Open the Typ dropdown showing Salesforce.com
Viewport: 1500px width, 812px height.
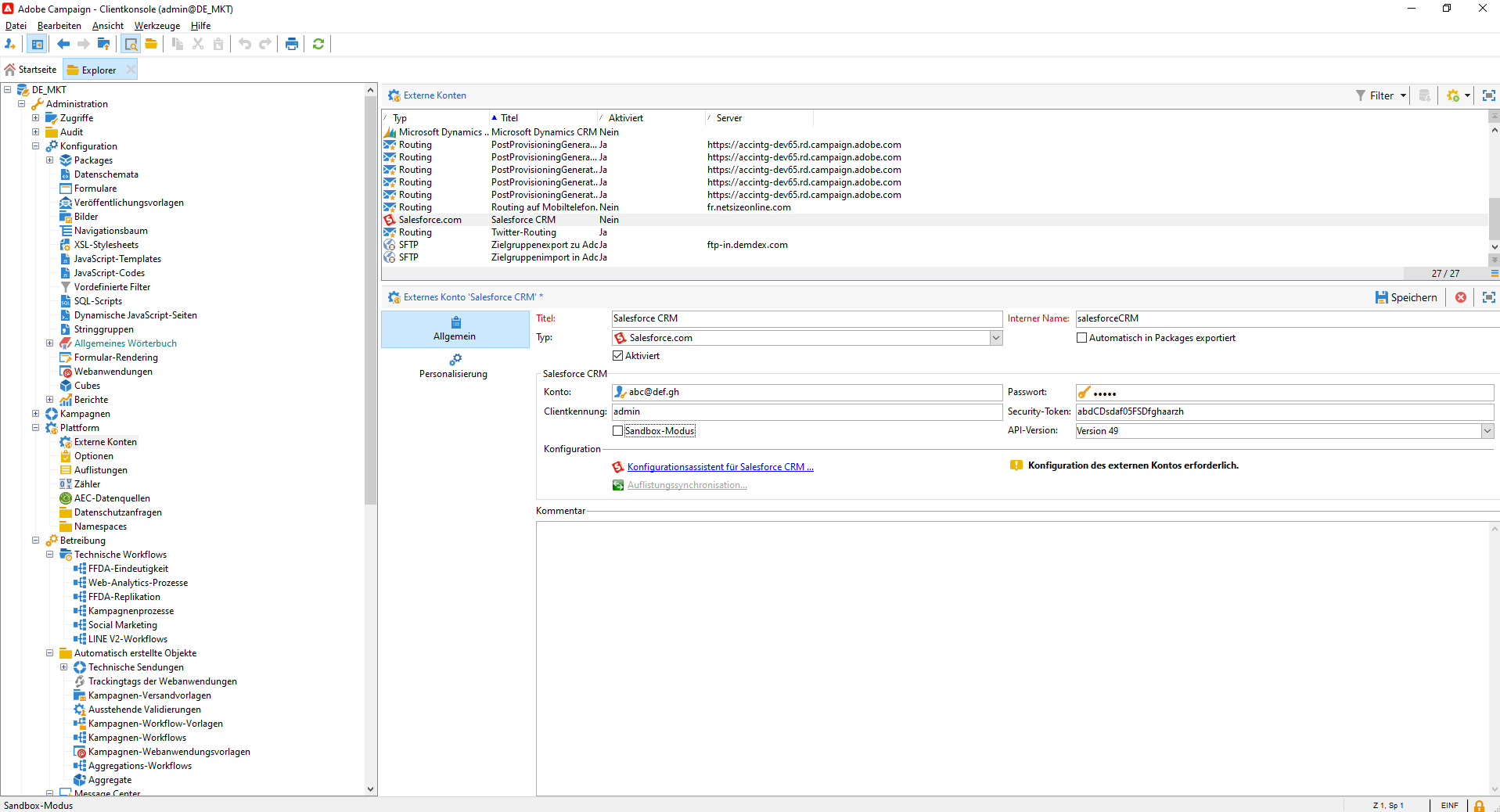coord(995,338)
